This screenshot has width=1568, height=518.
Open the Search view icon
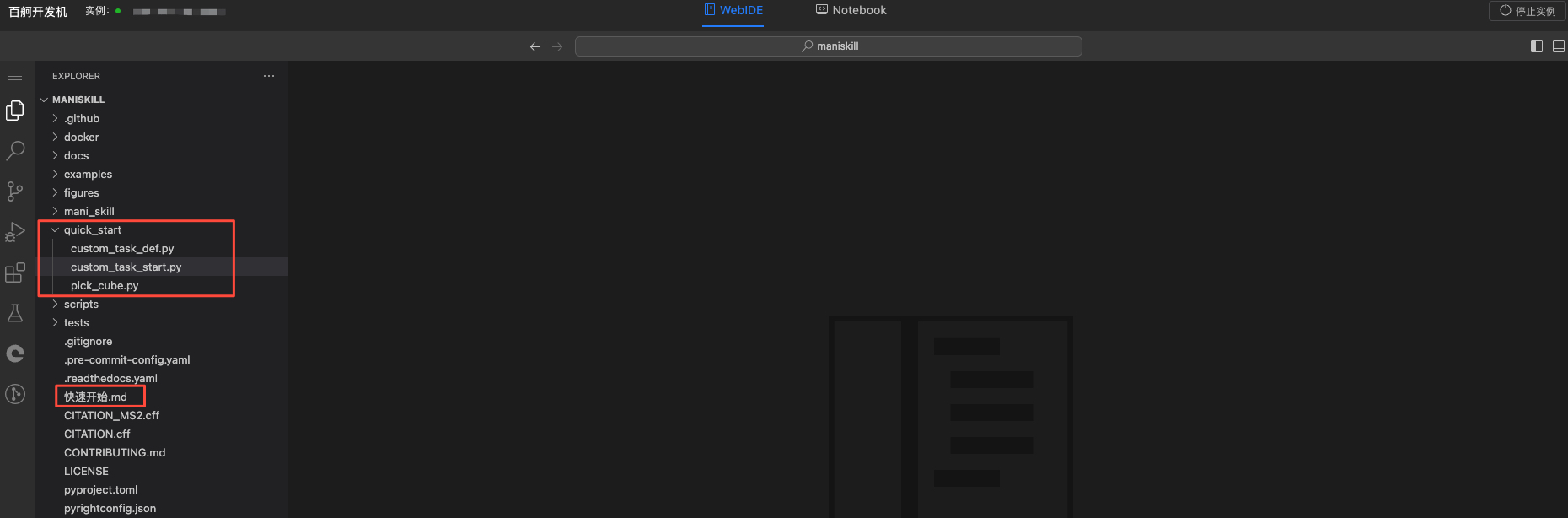[x=15, y=151]
